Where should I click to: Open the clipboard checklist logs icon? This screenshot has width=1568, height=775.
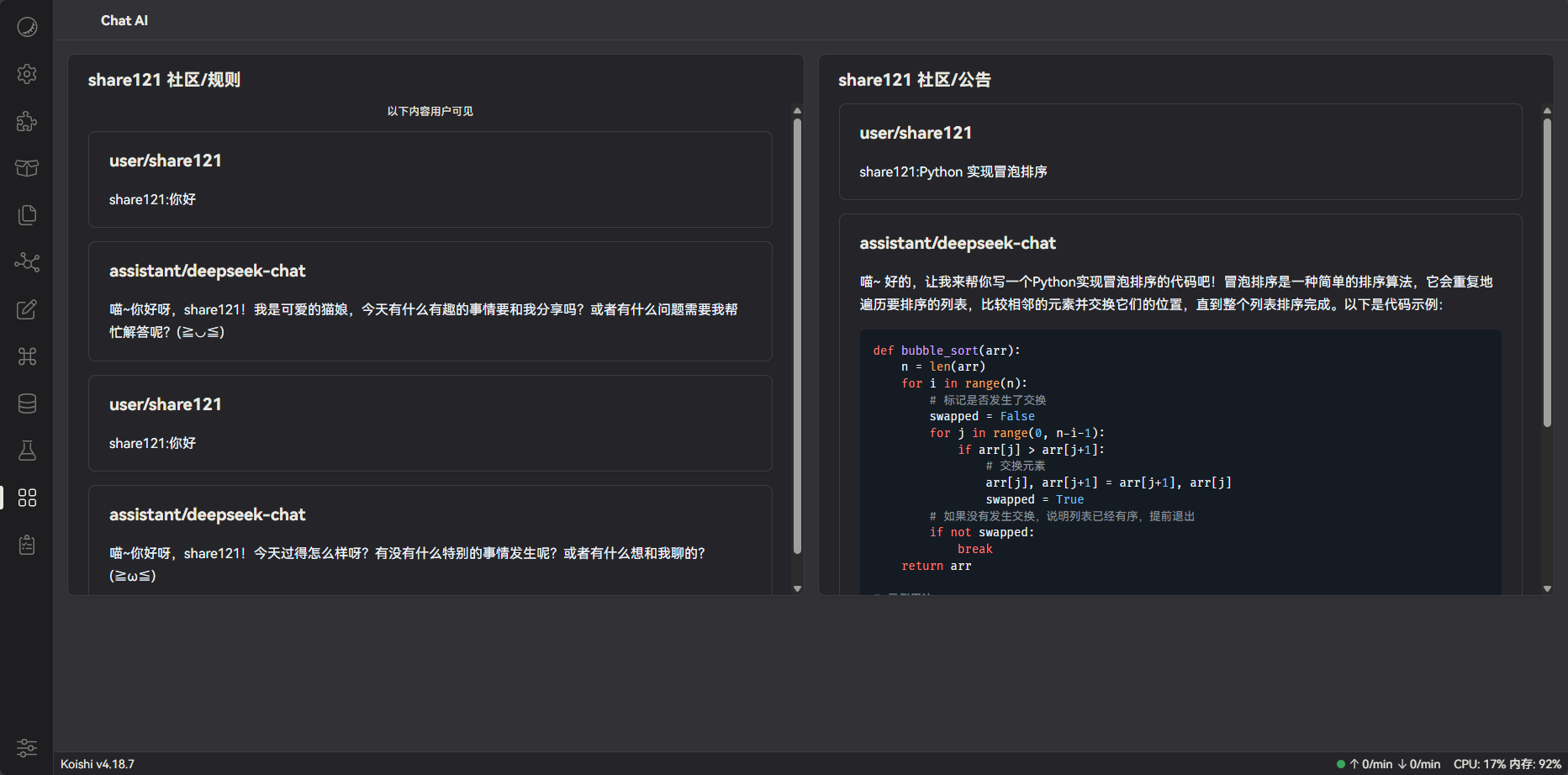pos(27,545)
